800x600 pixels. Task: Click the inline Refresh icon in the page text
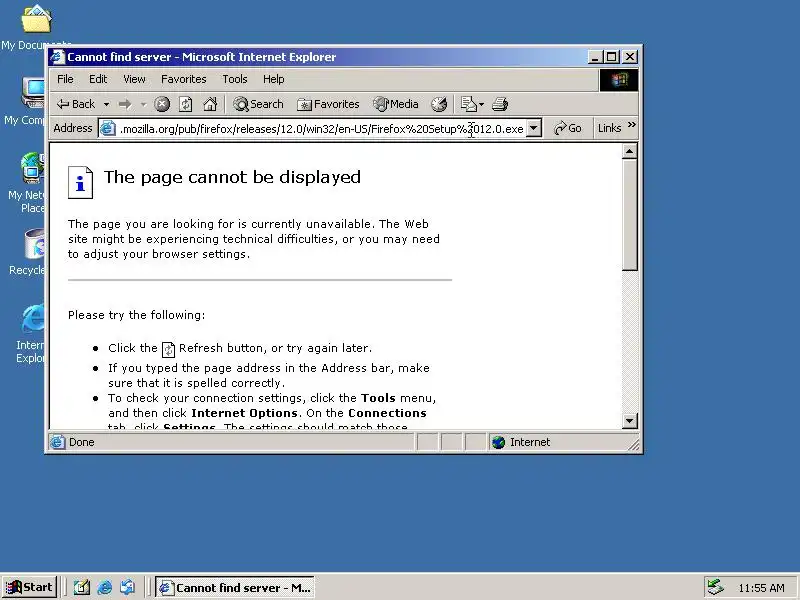(168, 349)
